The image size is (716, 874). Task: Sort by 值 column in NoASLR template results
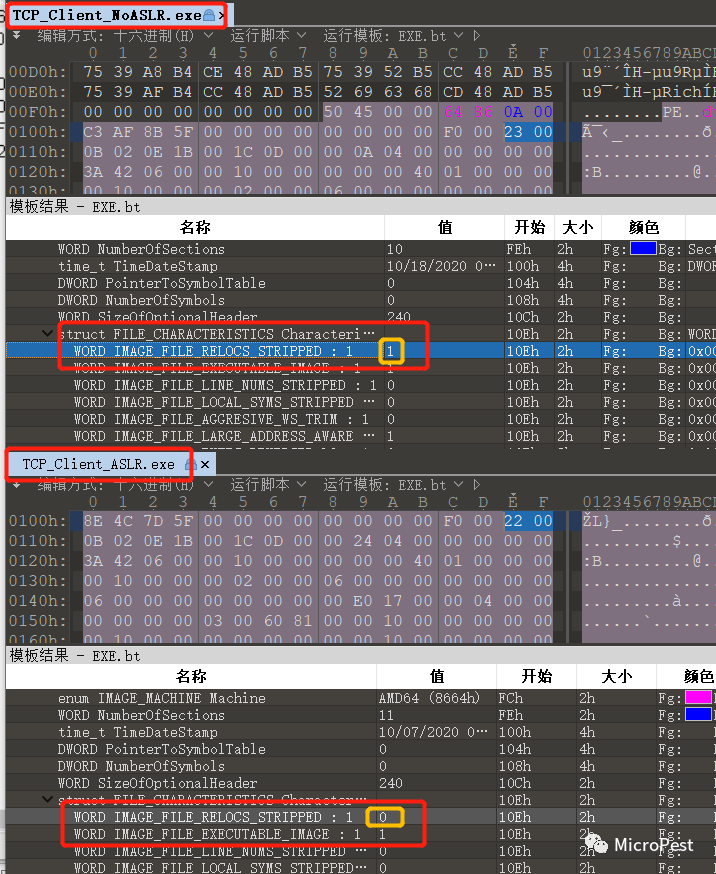(x=445, y=227)
